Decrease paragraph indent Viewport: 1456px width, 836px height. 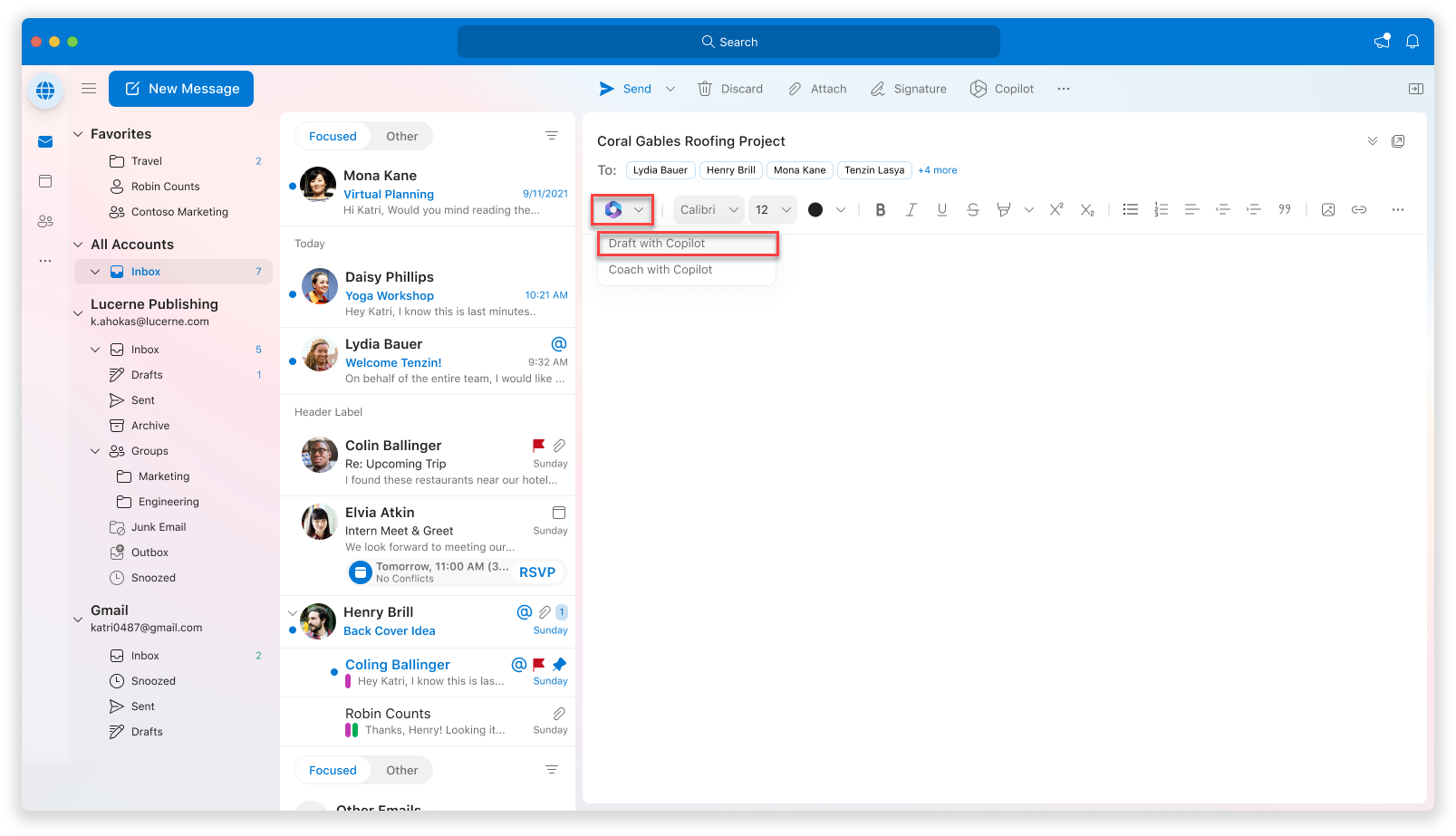click(1223, 210)
